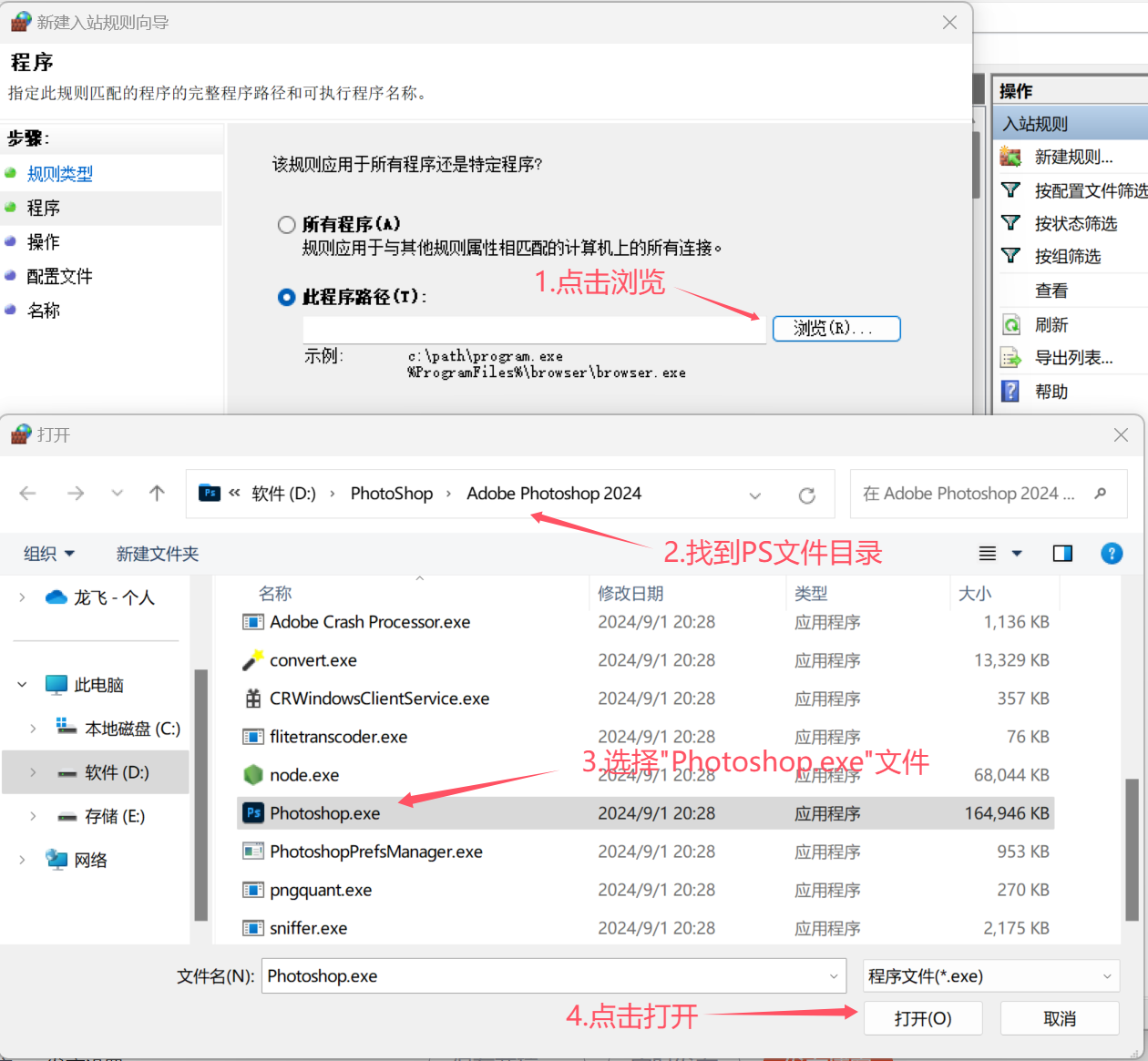Click the search magnifier icon in Open dialog
1148x1061 pixels.
[1101, 494]
